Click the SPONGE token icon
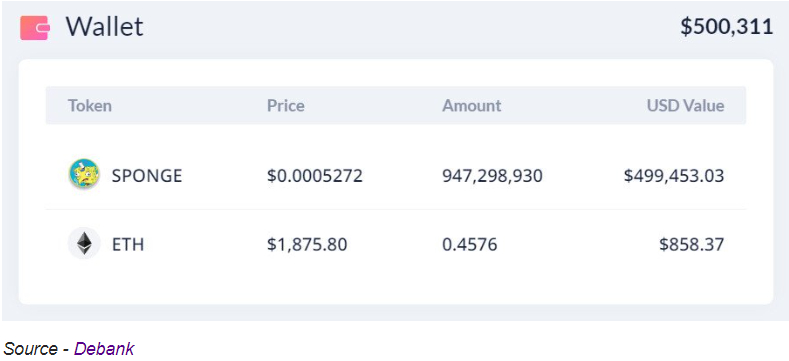The width and height of the screenshot is (789, 361). click(84, 174)
